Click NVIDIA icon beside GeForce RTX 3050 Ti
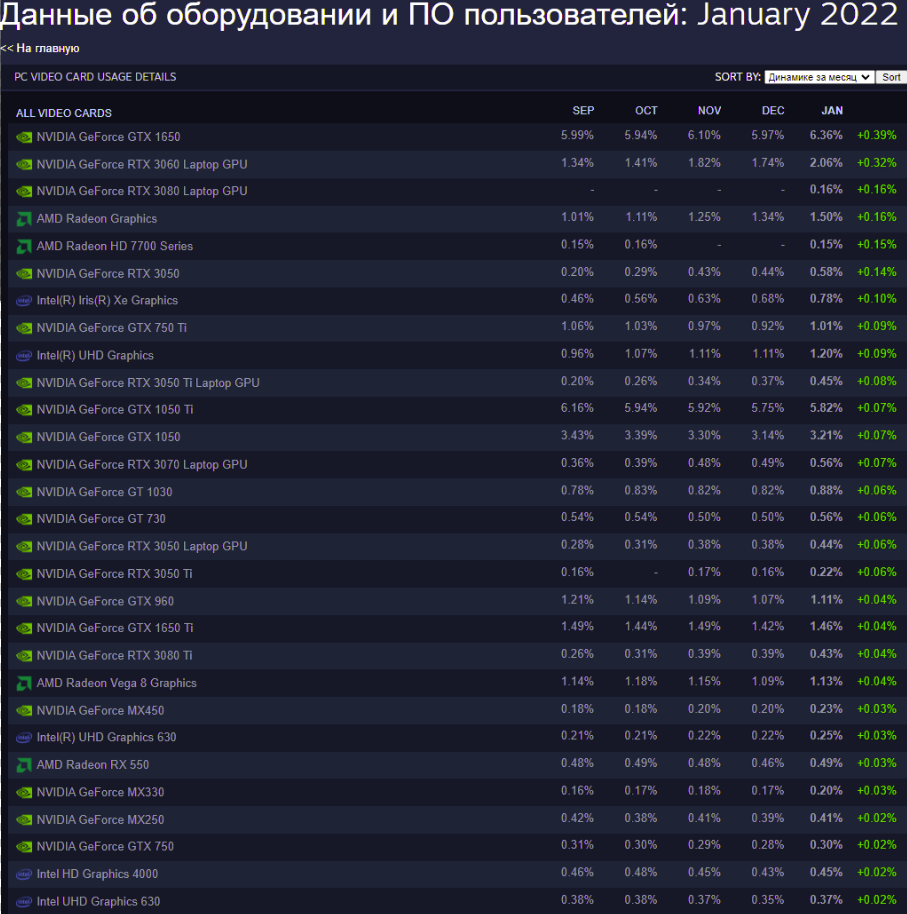The height and width of the screenshot is (914, 907). [x=24, y=574]
